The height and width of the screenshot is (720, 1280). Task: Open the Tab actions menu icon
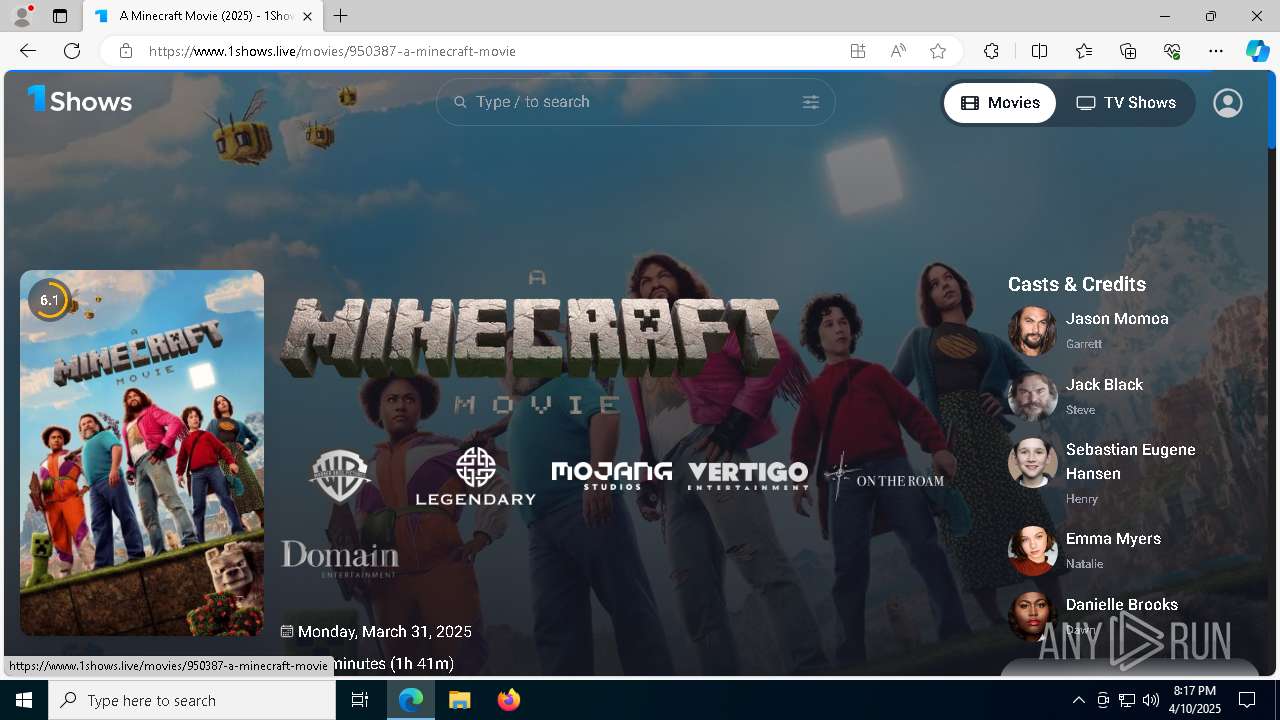tap(60, 16)
